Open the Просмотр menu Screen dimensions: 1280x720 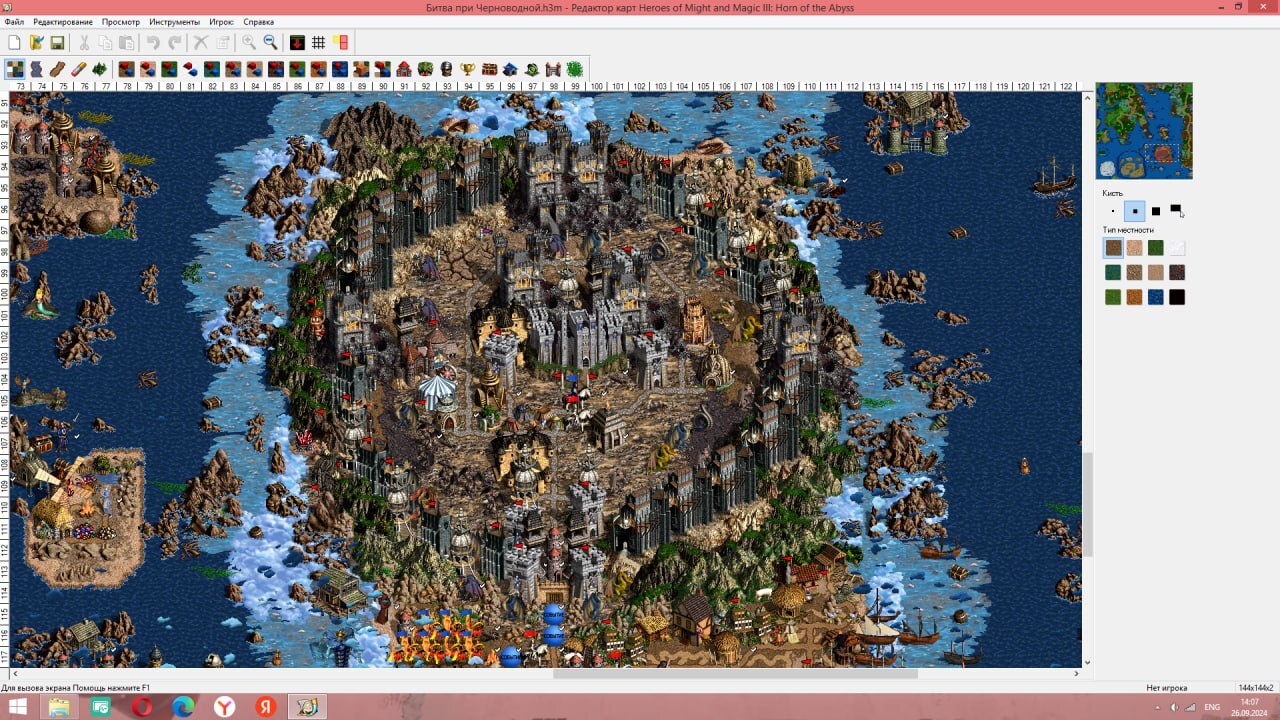pos(121,21)
